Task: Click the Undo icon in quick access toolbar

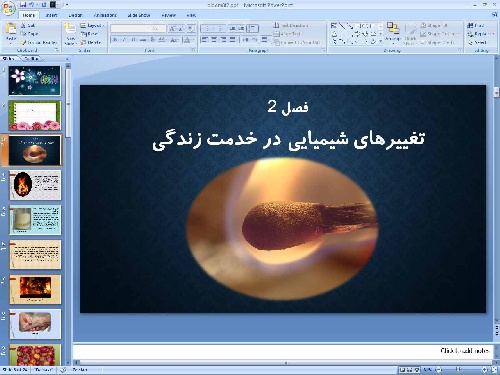Action: point(32,5)
